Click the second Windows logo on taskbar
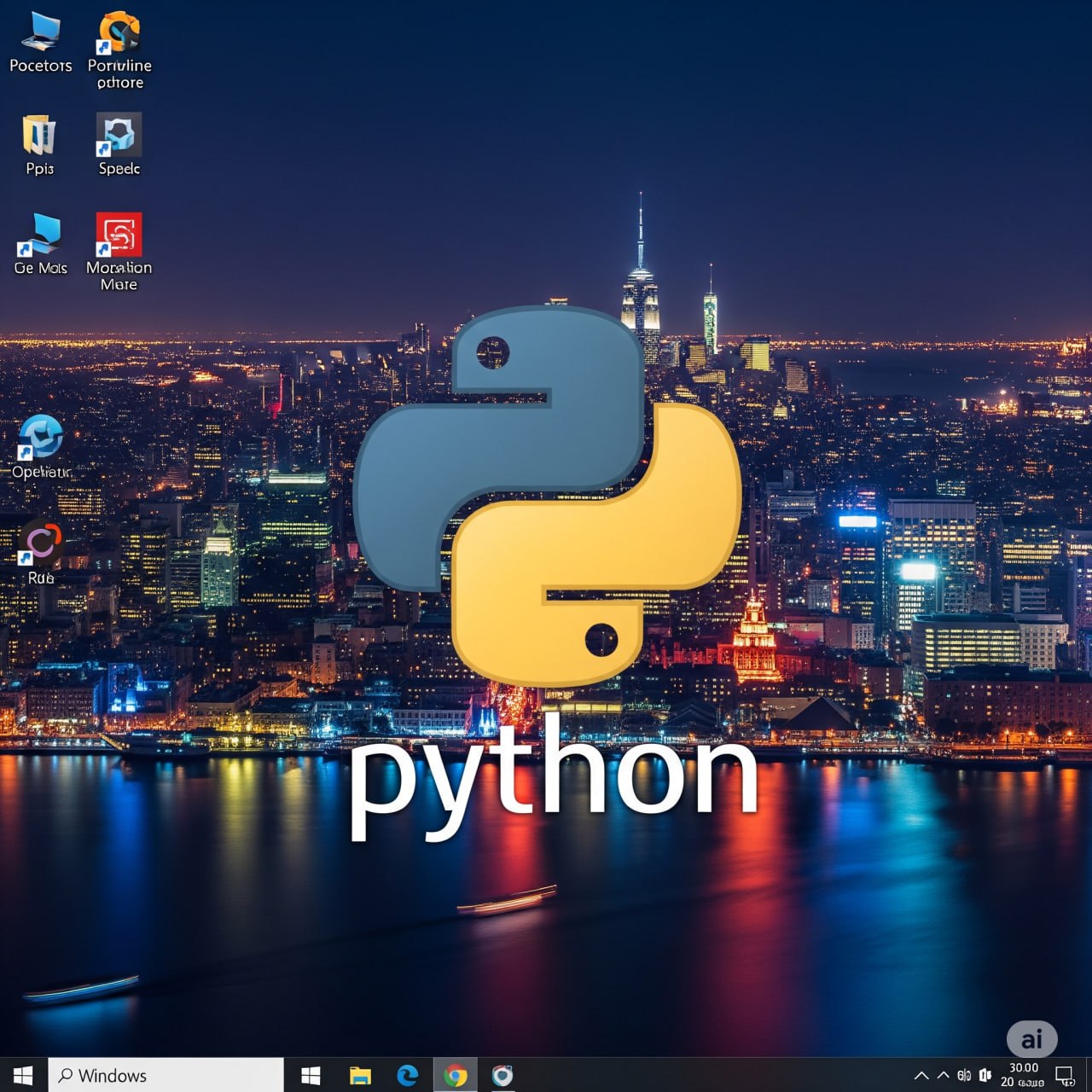This screenshot has width=1092, height=1092. [x=311, y=1075]
